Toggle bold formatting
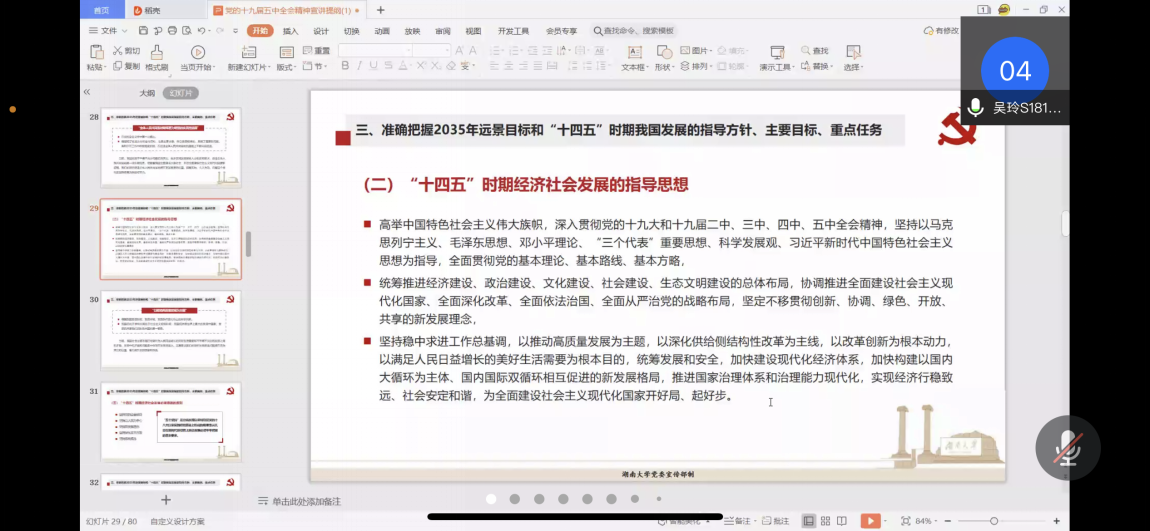The height and width of the screenshot is (531, 1150). pos(345,66)
